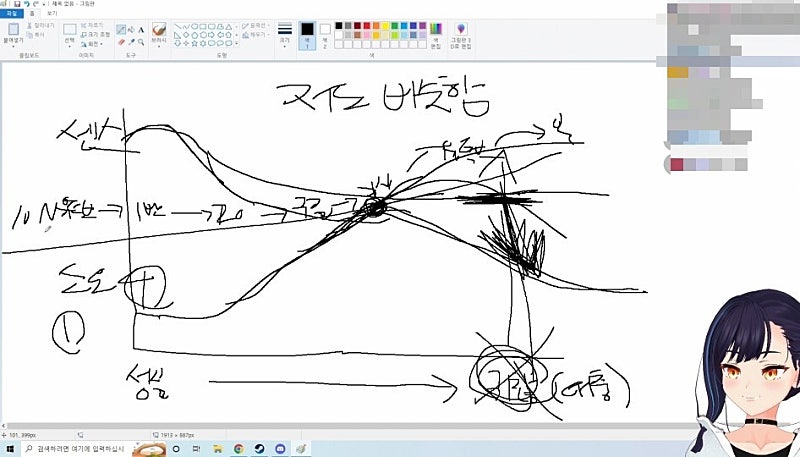Activate the Color 2 (색 2) selector

(x=325, y=35)
